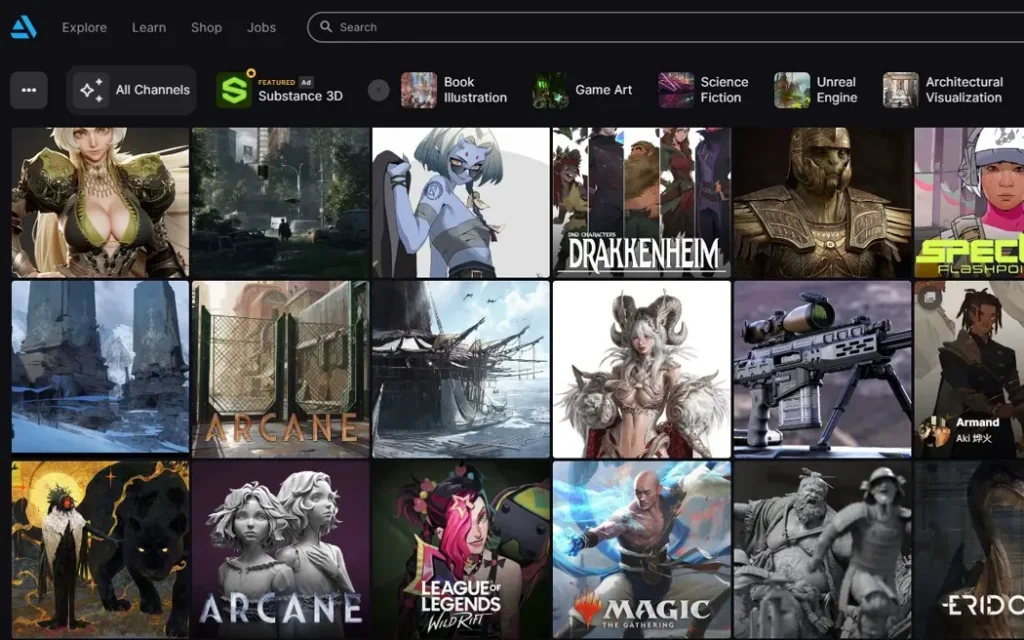
Task: Click the Search input field
Action: (665, 27)
